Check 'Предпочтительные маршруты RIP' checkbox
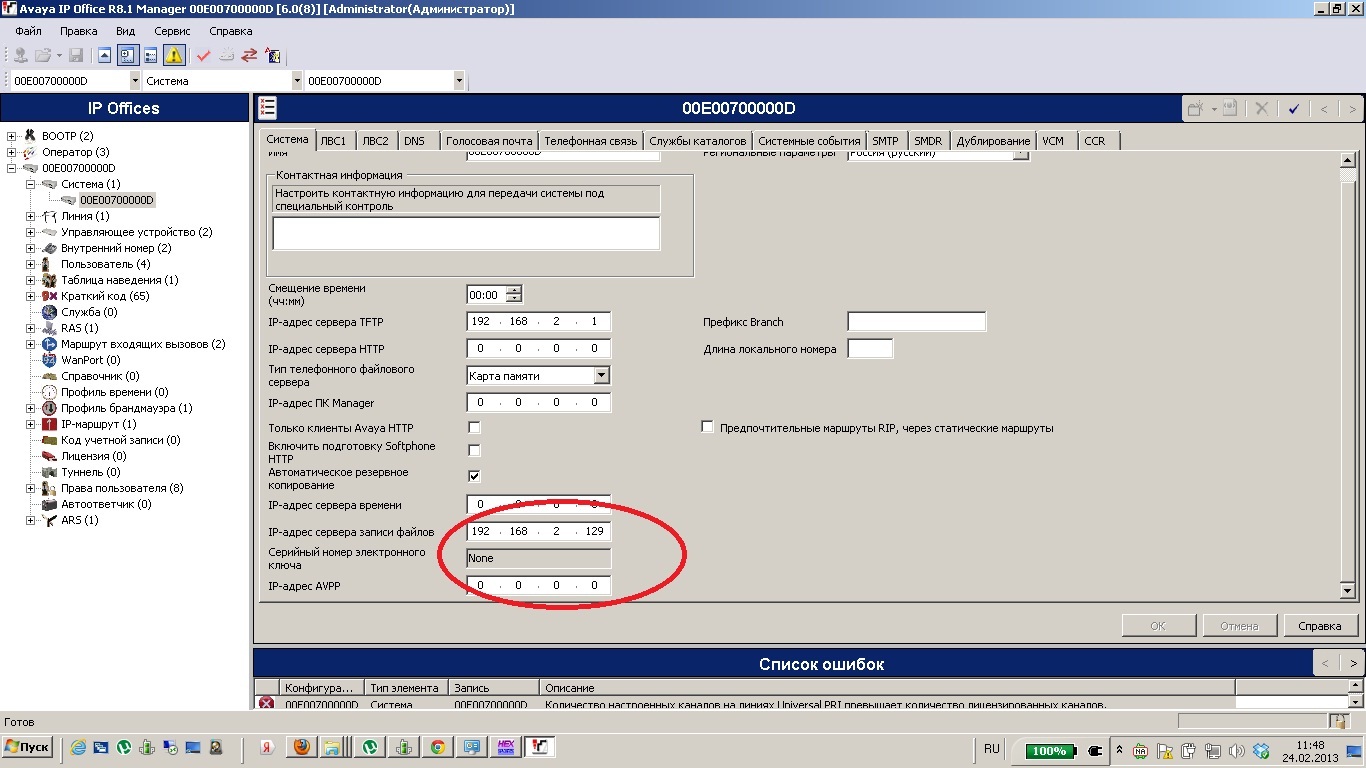Screen dimensions: 1366x768 click(x=708, y=428)
